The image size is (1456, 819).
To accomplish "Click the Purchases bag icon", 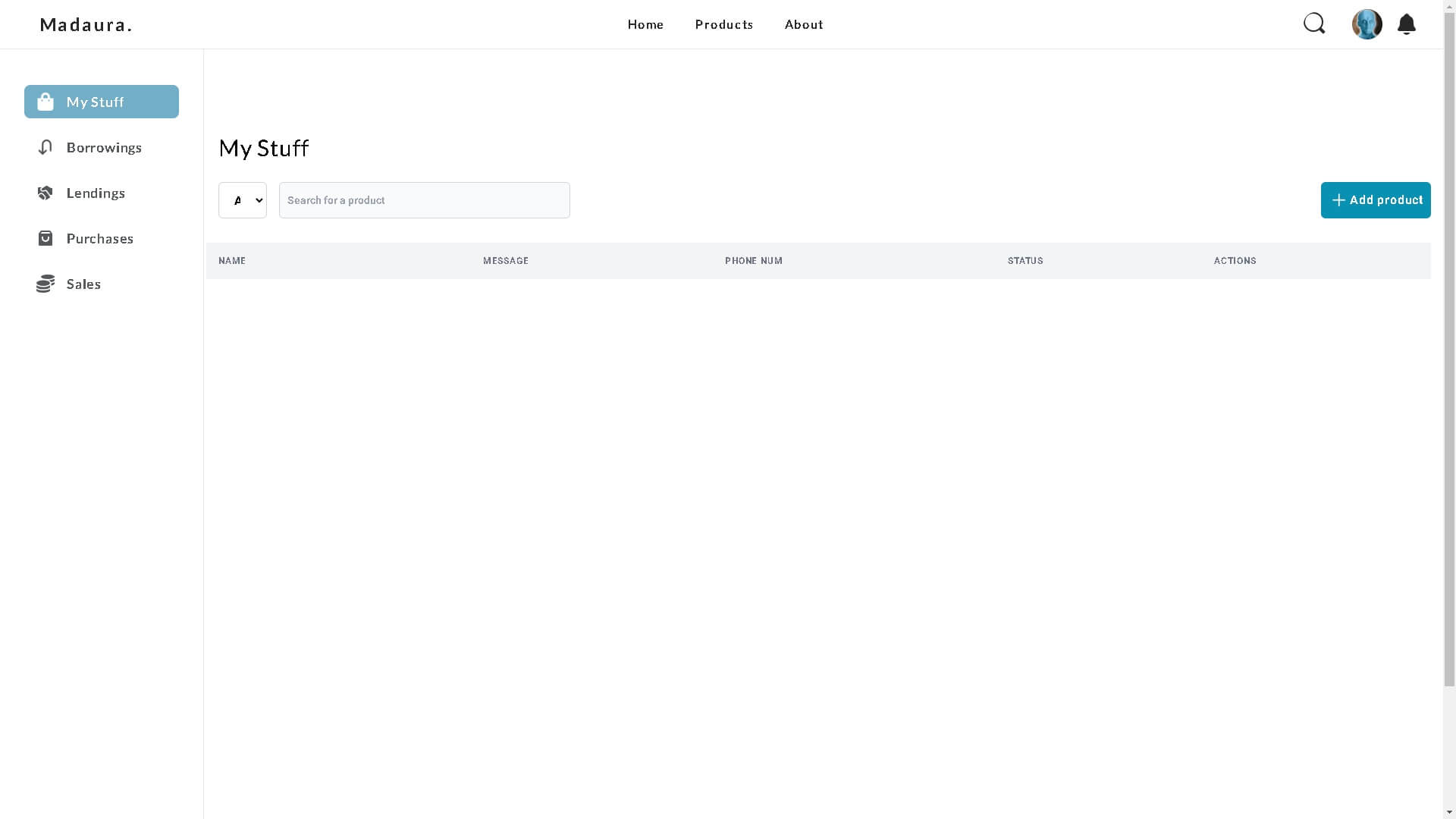I will coord(45,238).
